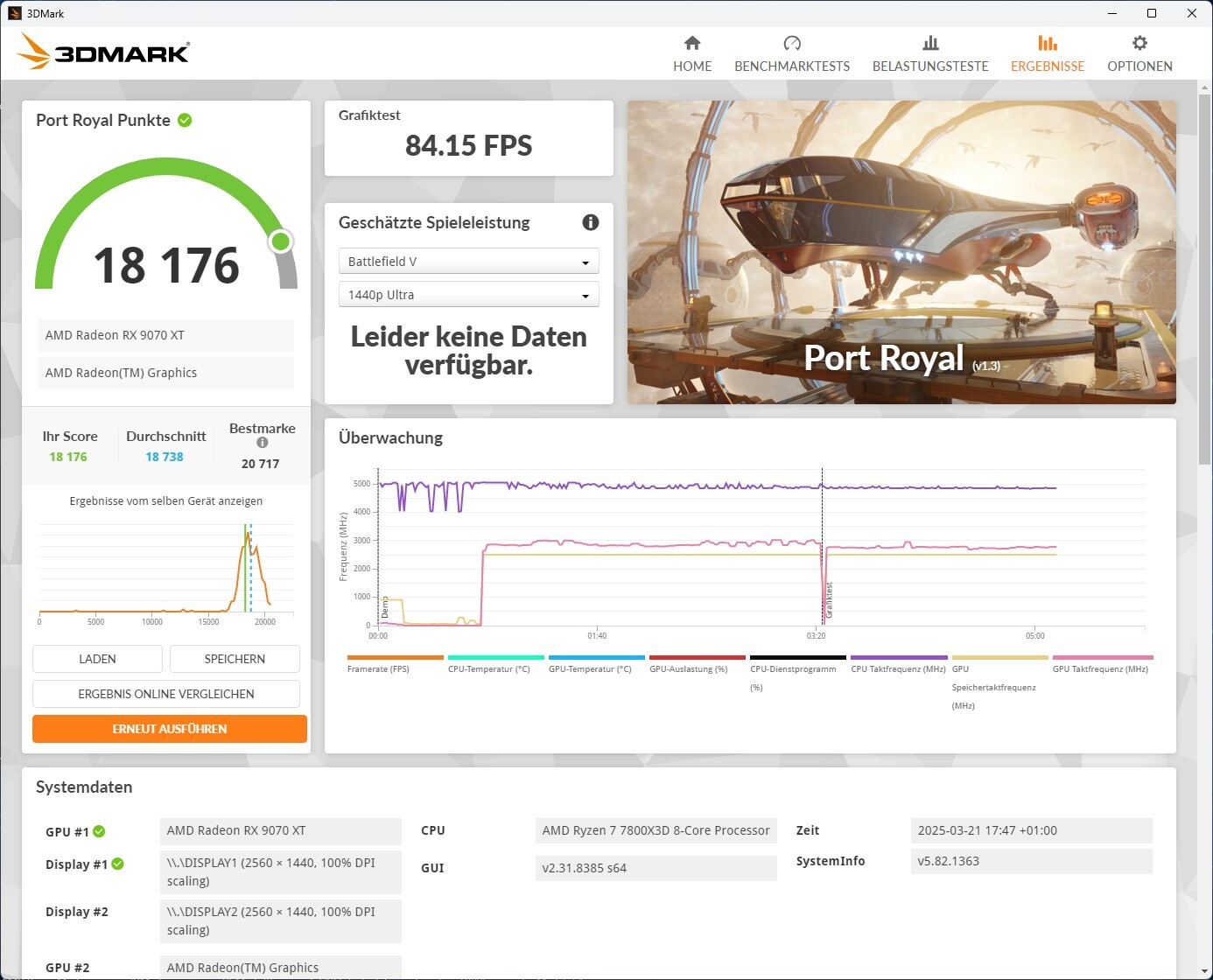Click Leider keine Daten verfügbar message
Viewport: 1213px width, 980px height.
468,351
